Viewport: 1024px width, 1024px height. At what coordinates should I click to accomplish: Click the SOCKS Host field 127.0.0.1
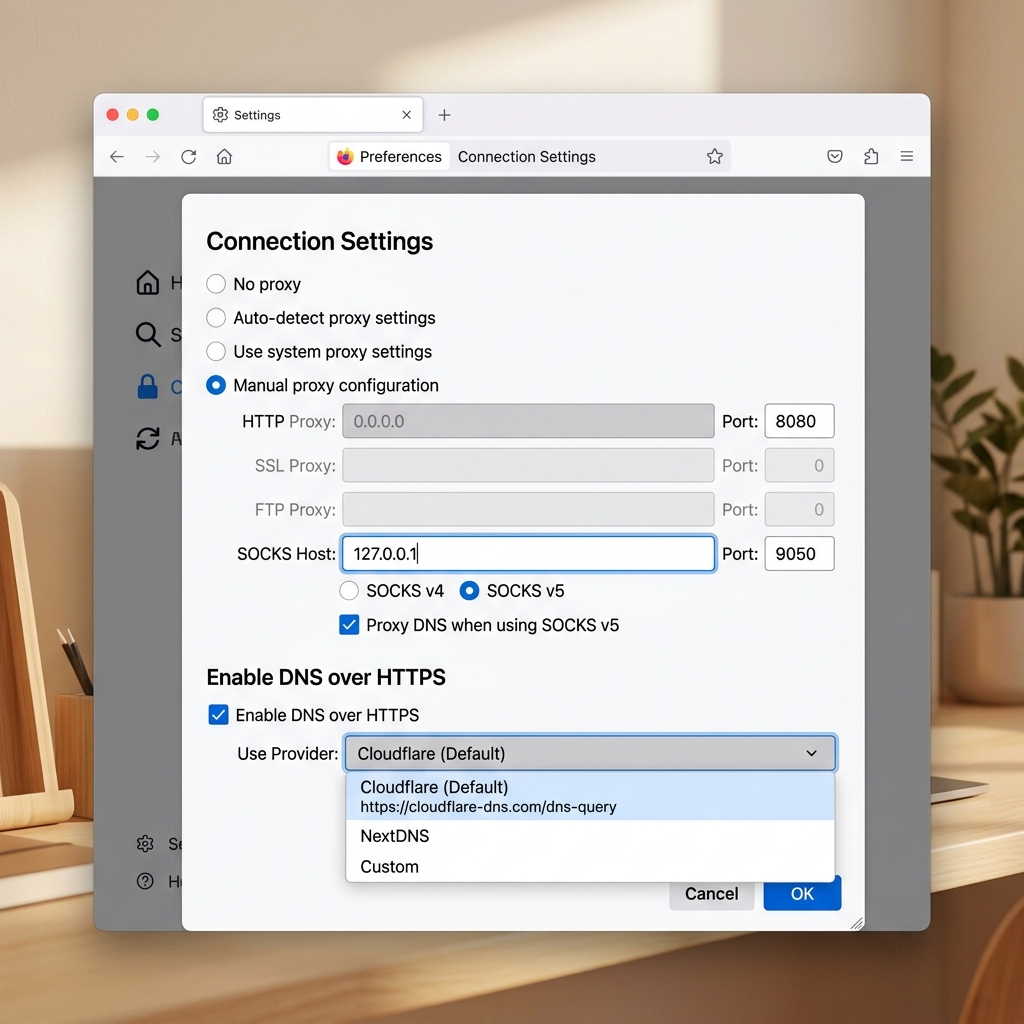528,554
